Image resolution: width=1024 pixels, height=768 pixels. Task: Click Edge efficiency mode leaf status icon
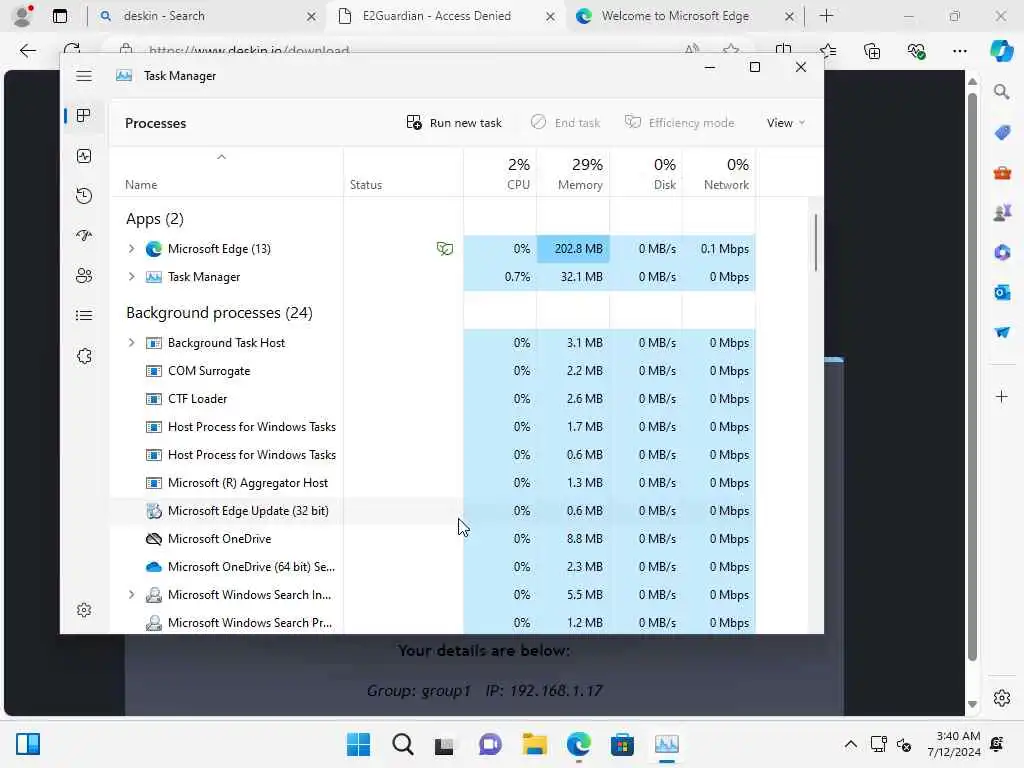point(445,249)
